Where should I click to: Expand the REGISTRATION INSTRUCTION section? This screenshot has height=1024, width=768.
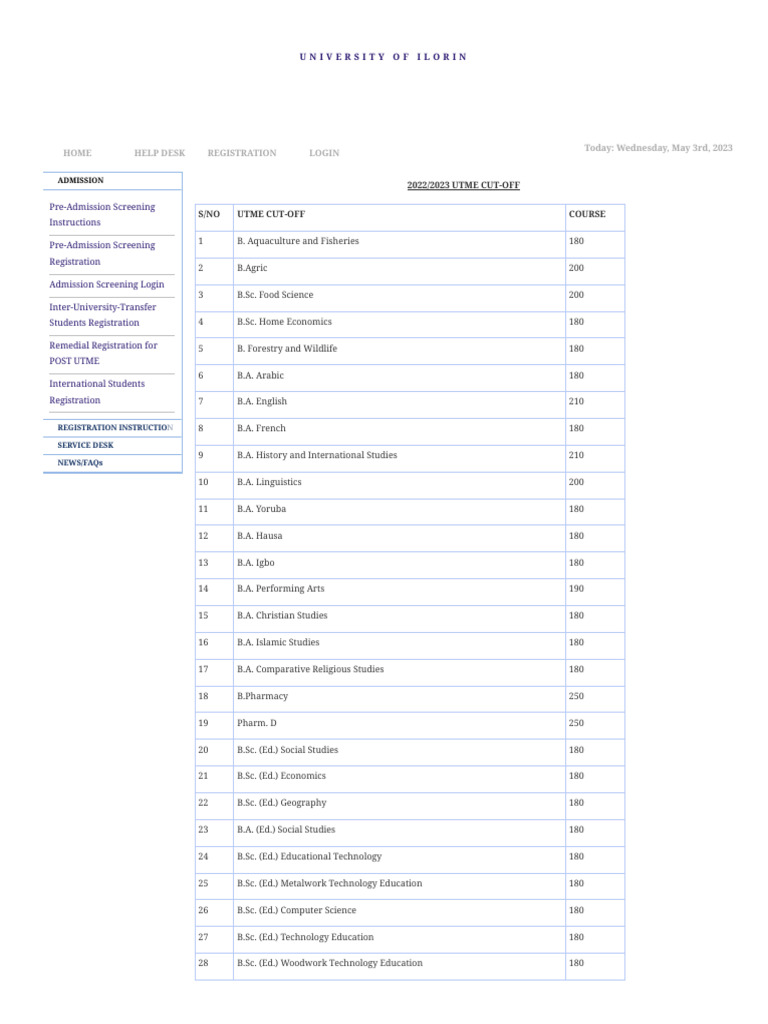[114, 427]
